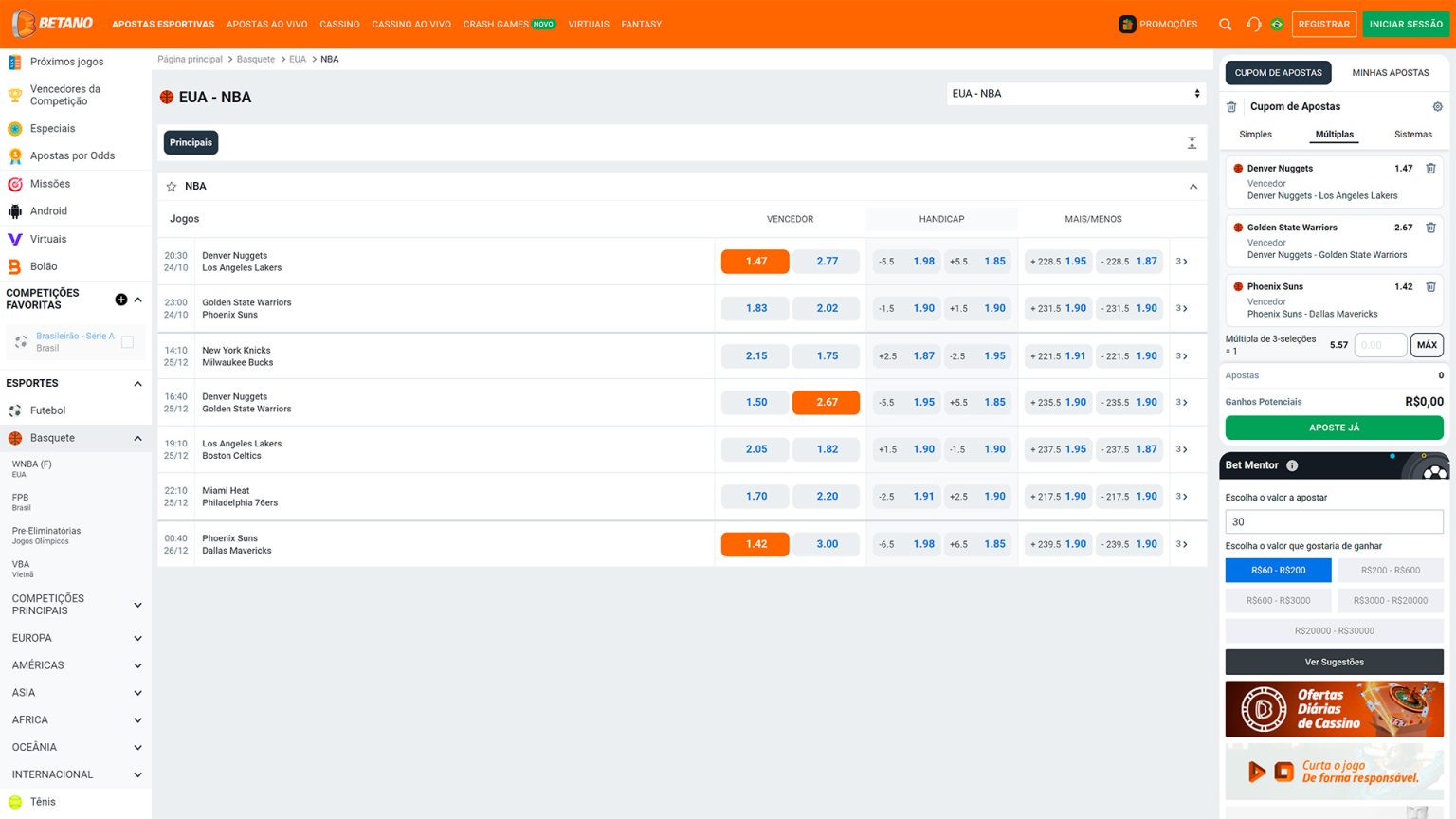Switch to Minhas Apostas tab
Viewport: 1456px width, 819px height.
point(1390,73)
